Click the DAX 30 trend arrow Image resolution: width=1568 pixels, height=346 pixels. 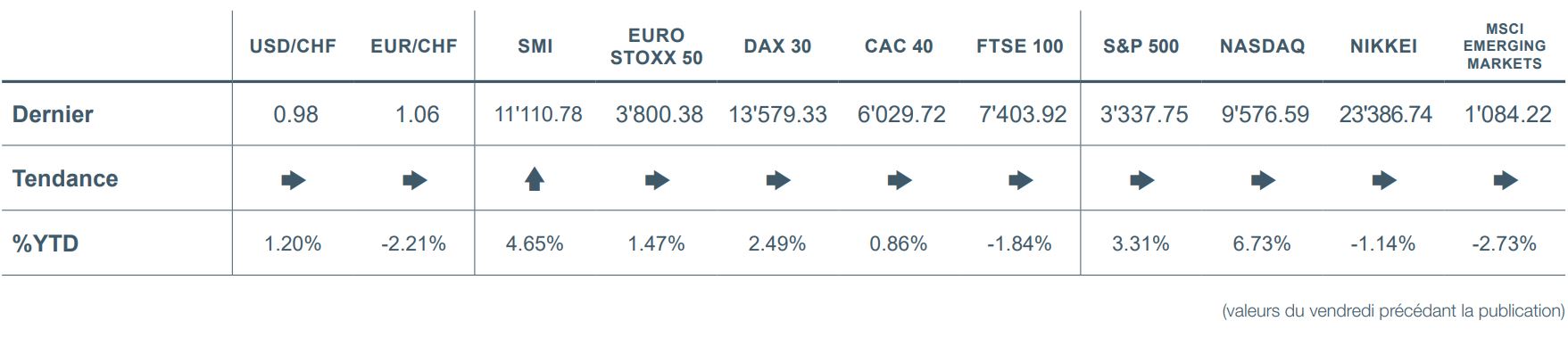(778, 180)
